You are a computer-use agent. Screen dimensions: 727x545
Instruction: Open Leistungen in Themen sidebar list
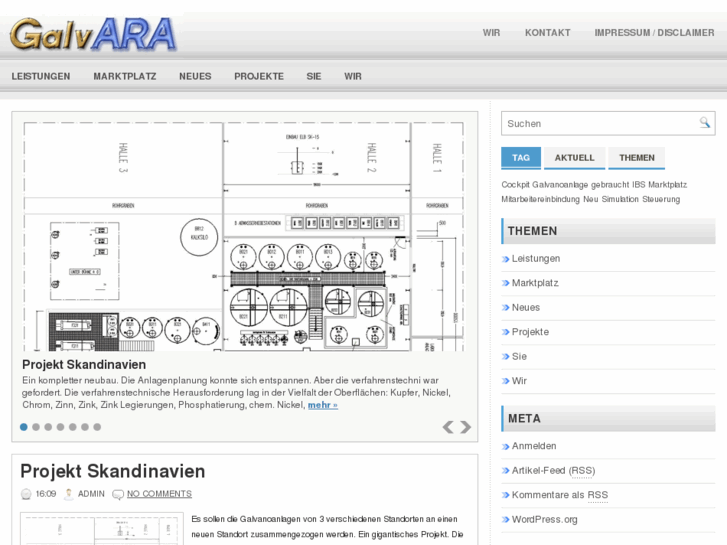tap(536, 259)
